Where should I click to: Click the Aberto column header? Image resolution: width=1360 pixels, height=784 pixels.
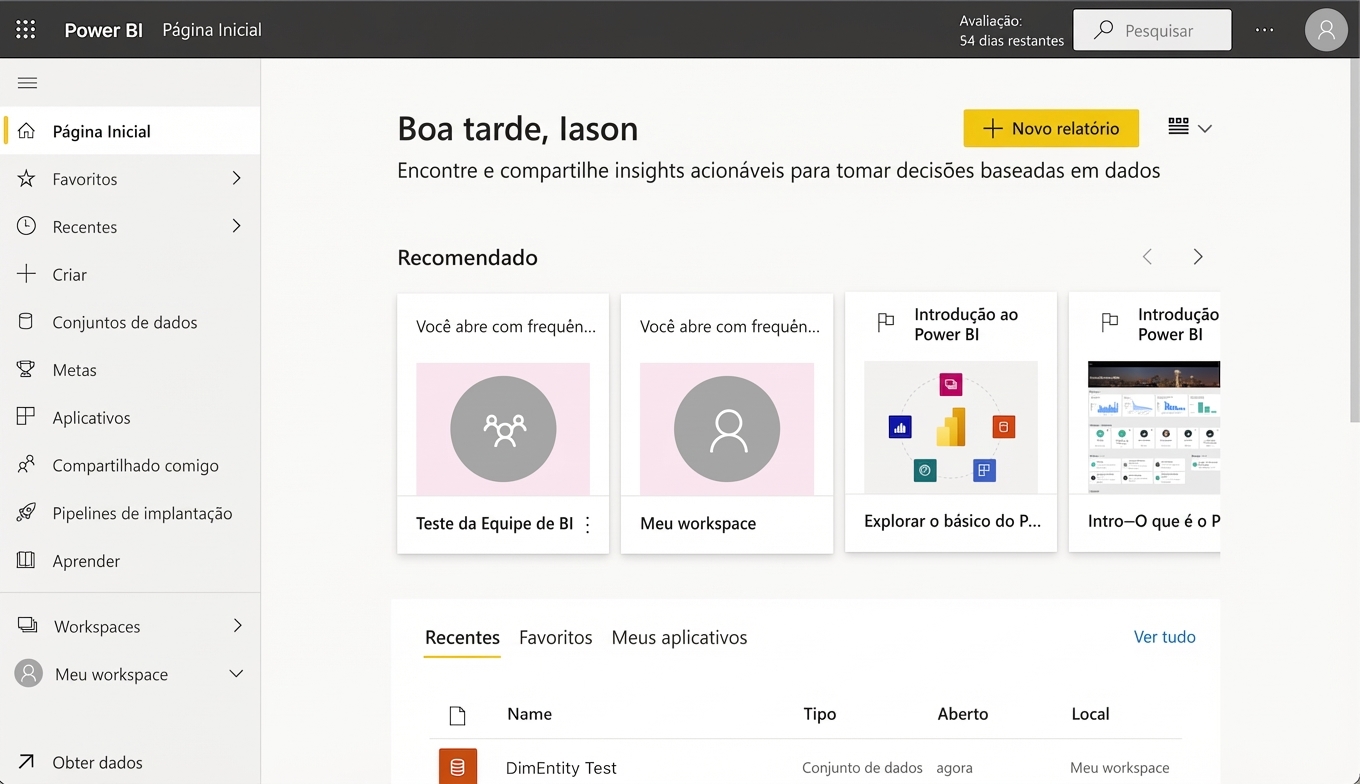(x=963, y=714)
